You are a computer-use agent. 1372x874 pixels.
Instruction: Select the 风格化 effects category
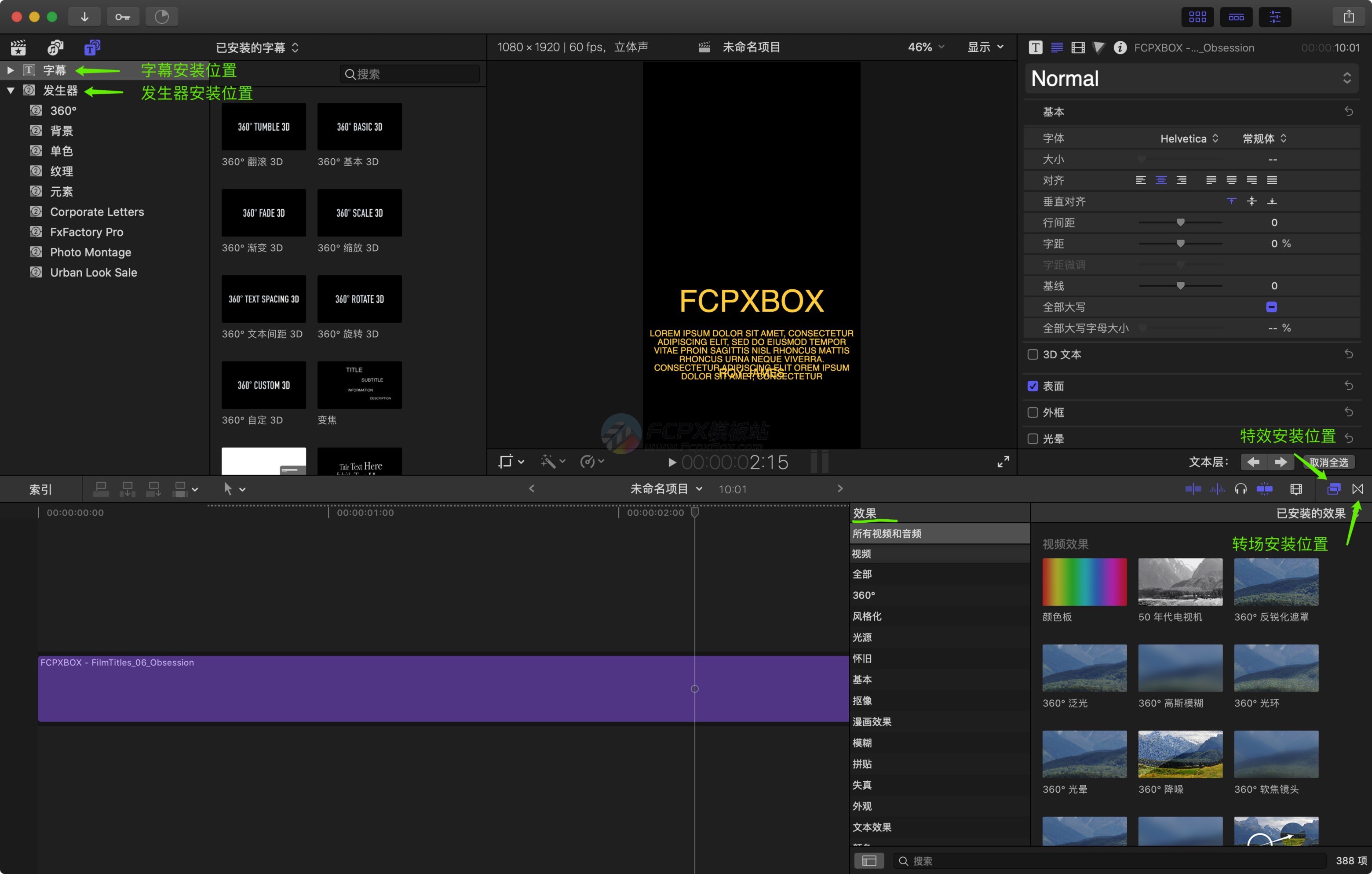867,616
